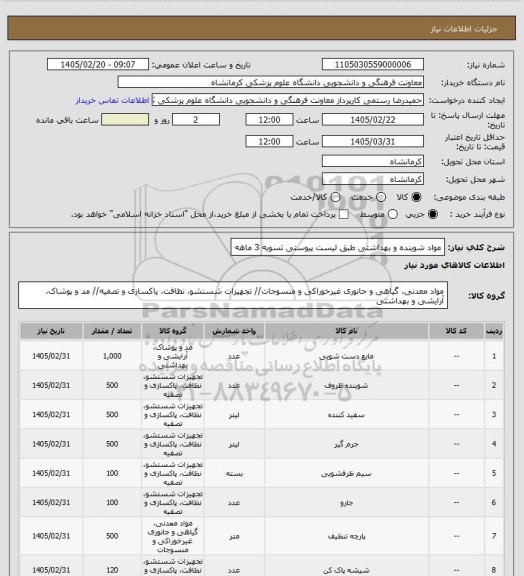Click the delivery city field کرمانشاه
The height and width of the screenshot is (576, 524).
[373, 179]
